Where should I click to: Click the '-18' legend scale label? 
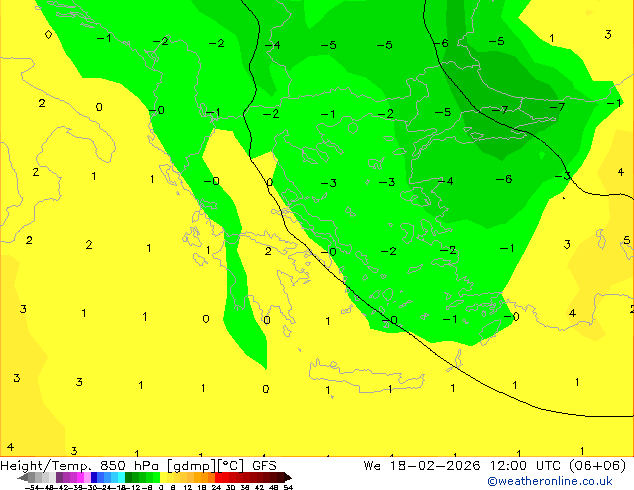pyautogui.click(x=120, y=488)
